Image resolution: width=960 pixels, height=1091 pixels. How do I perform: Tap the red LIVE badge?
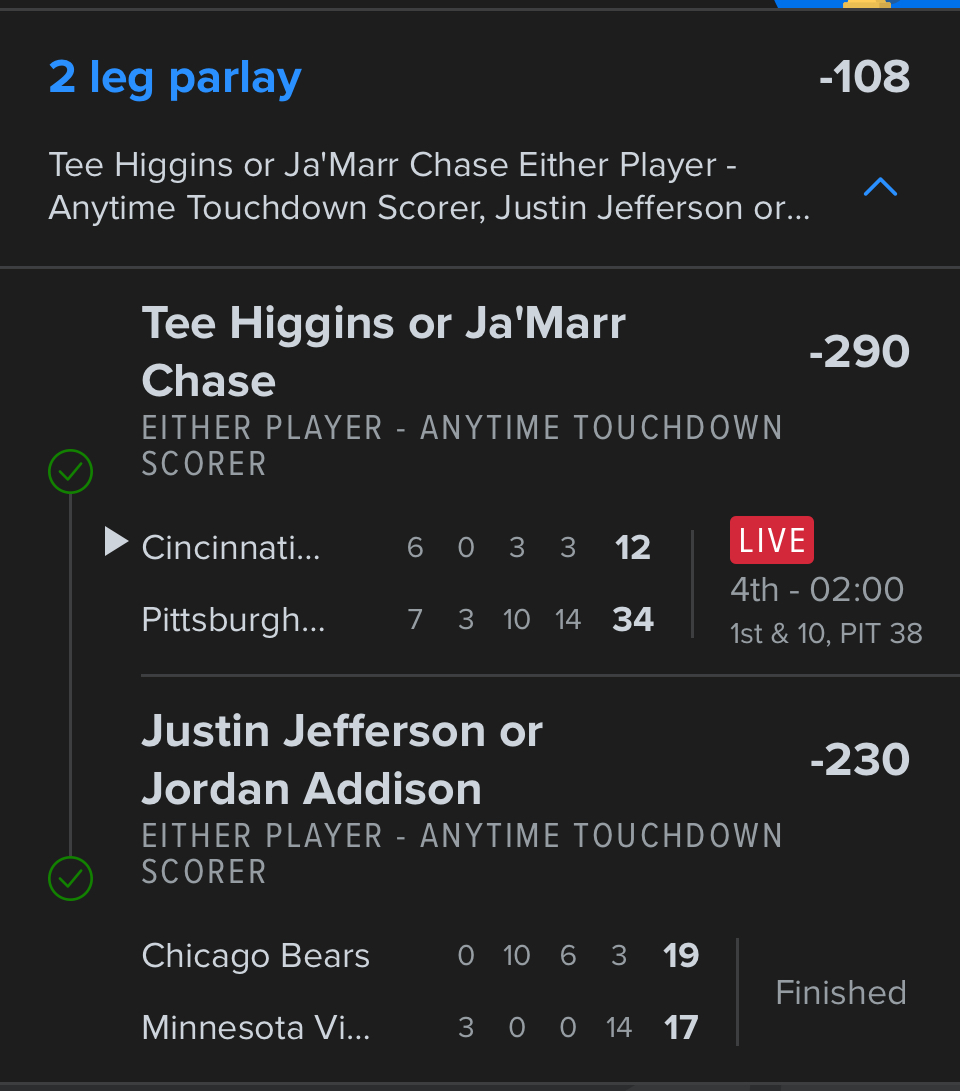pyautogui.click(x=771, y=540)
